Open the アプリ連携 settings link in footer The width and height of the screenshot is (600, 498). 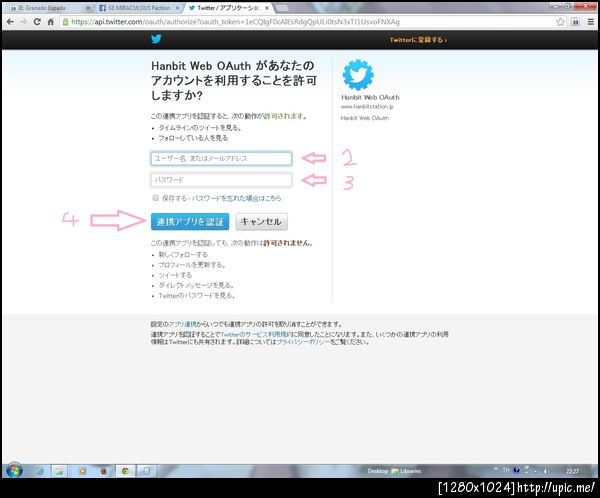(182, 324)
